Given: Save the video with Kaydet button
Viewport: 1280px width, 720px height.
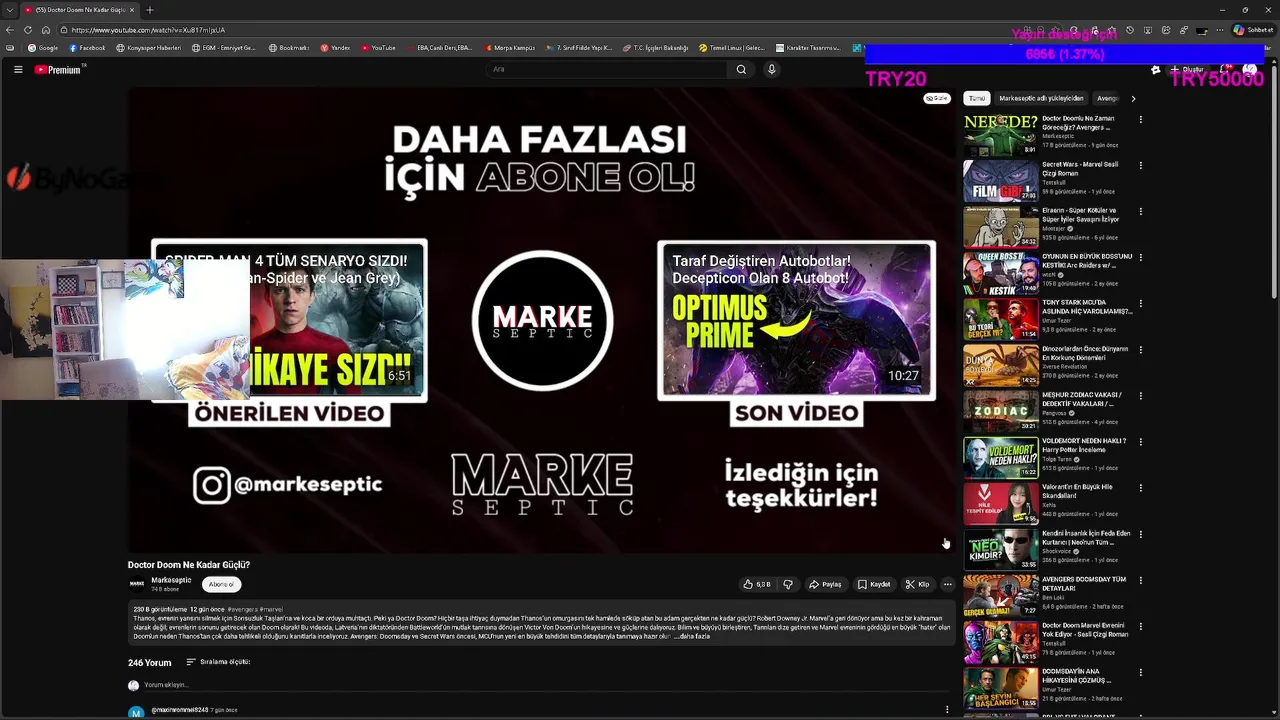Looking at the screenshot, I should tap(874, 584).
